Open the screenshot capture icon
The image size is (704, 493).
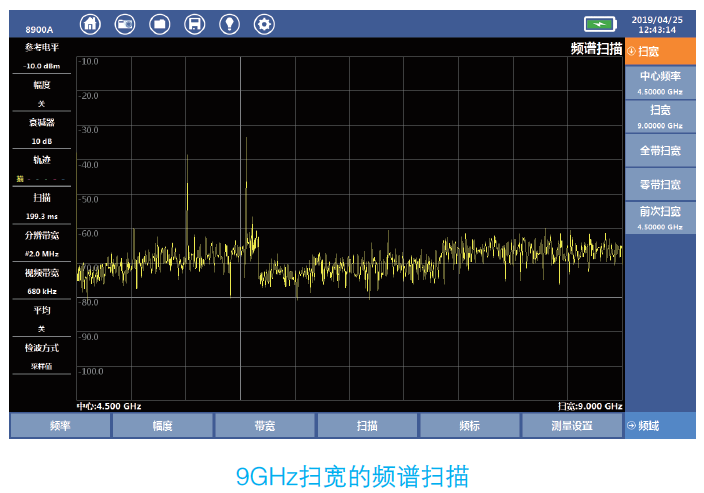point(125,24)
